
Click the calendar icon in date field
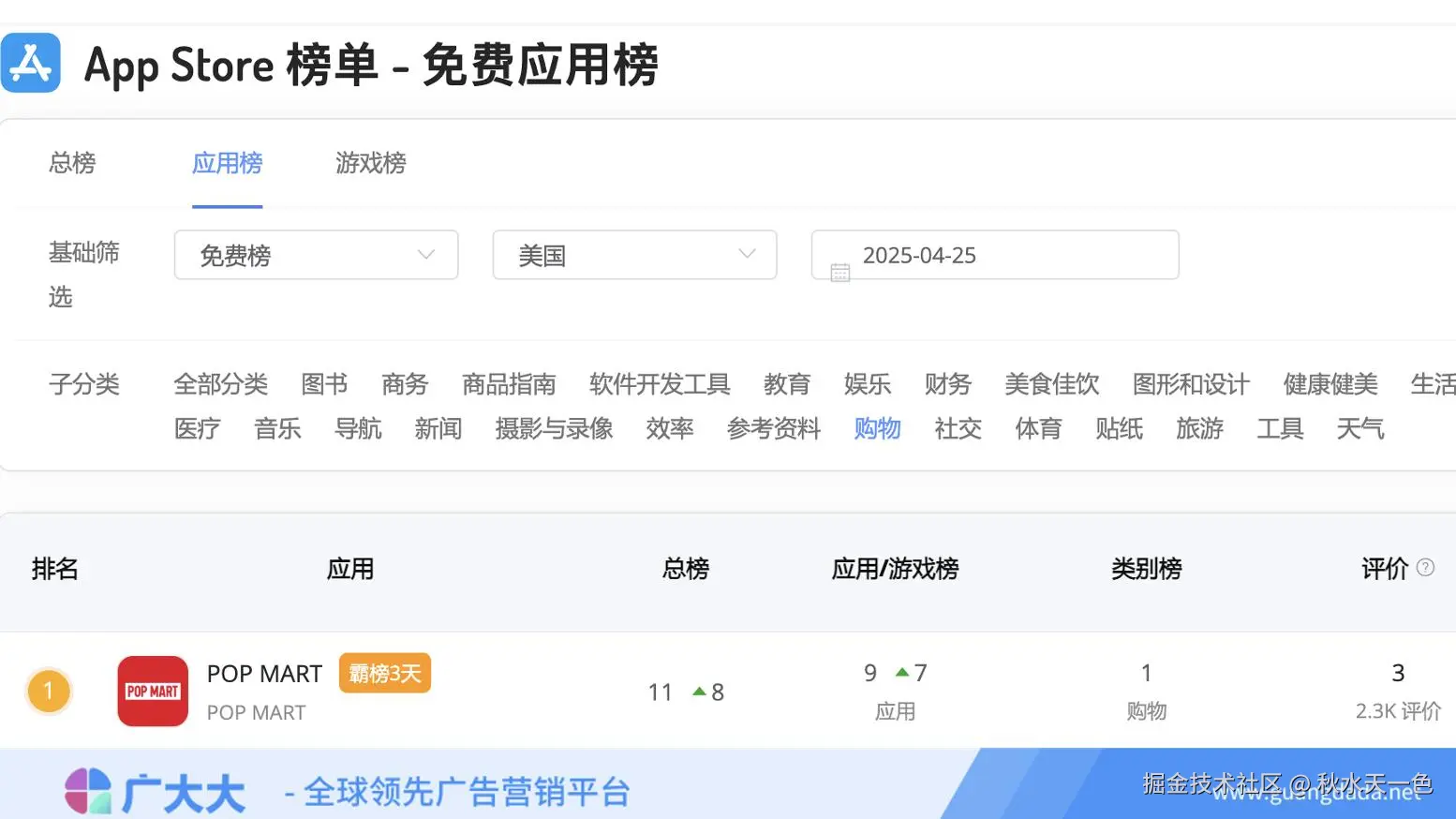tap(840, 273)
